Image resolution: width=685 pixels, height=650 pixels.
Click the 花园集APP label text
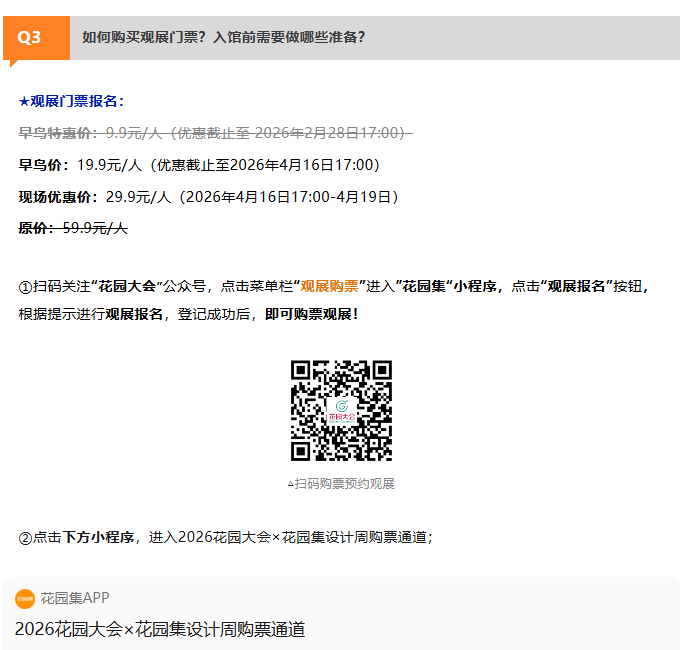(75, 598)
